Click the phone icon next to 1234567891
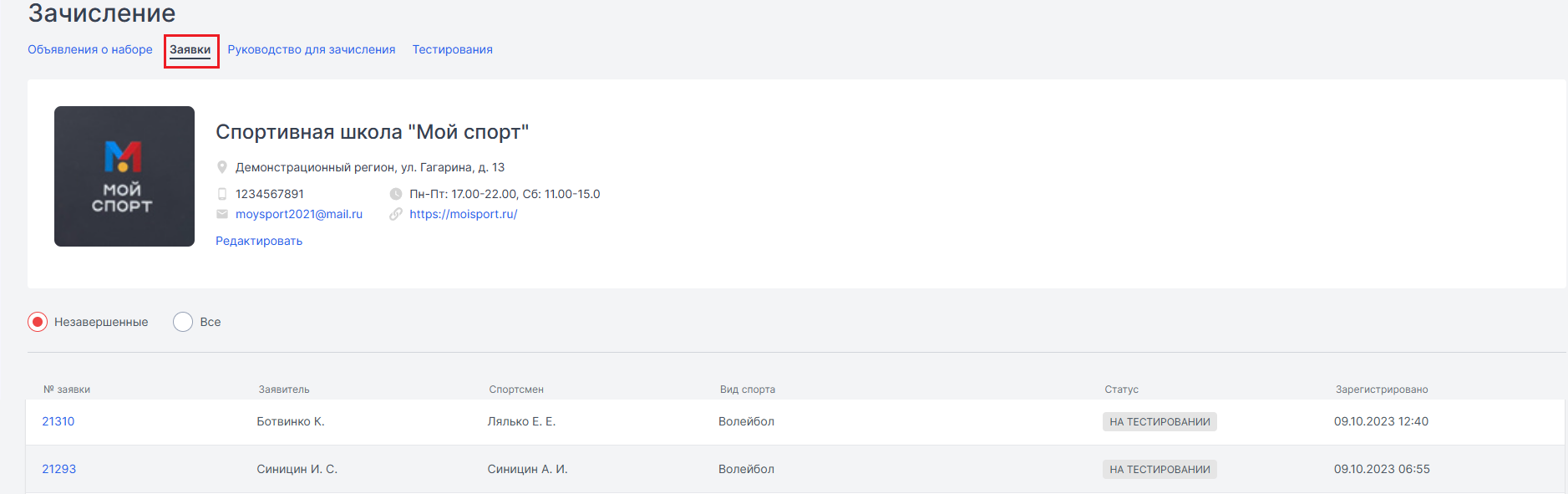Viewport: 1568px width, 494px height. (222, 194)
